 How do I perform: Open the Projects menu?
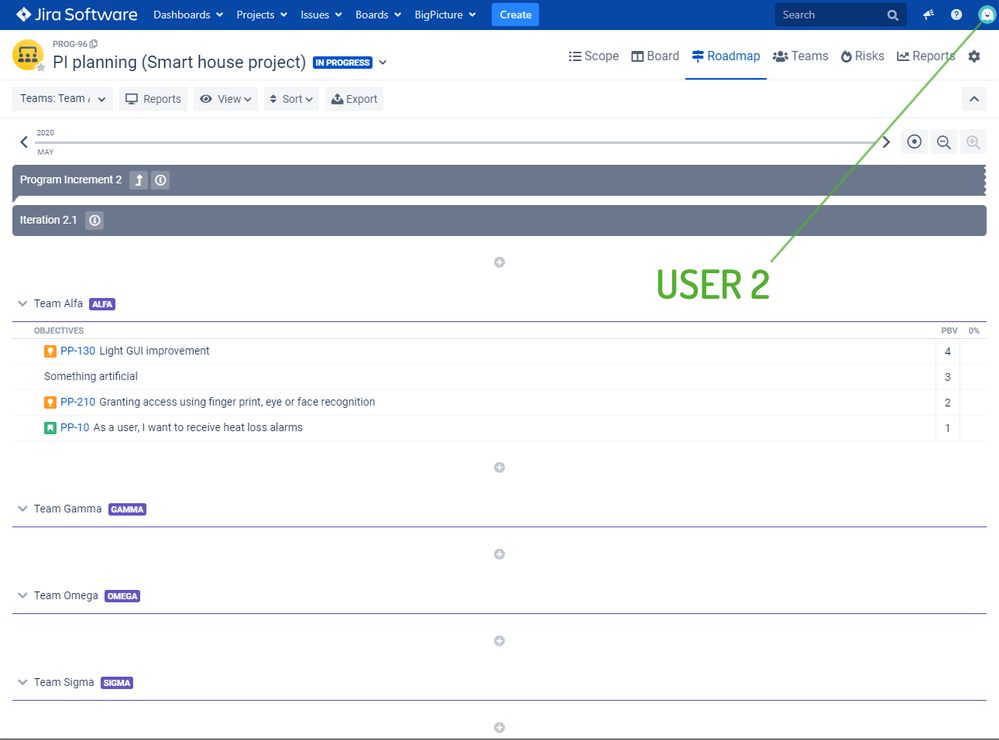[x=261, y=15]
